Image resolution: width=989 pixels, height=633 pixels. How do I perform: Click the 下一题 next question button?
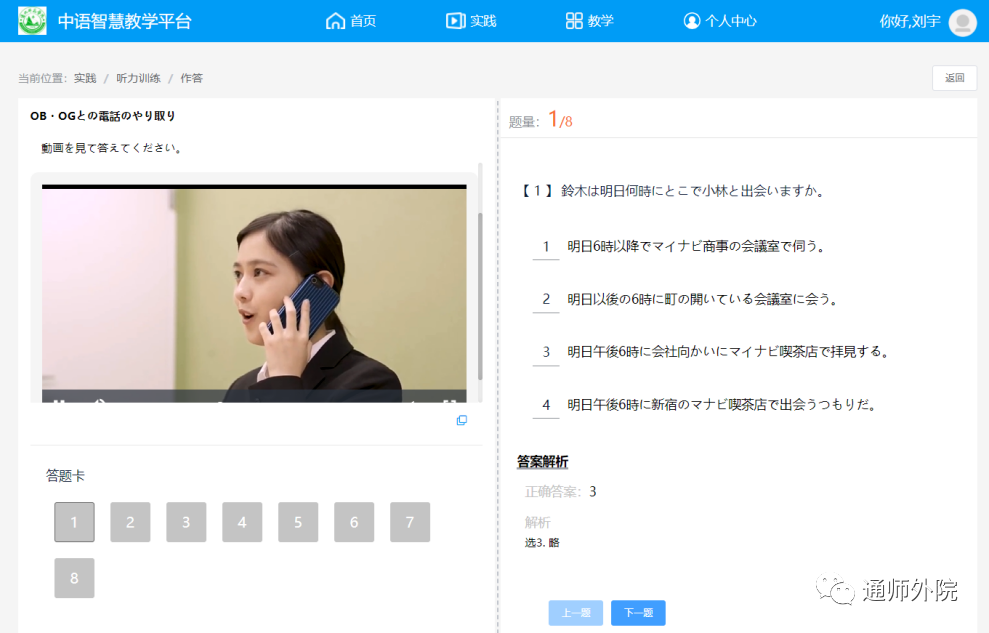[638, 613]
